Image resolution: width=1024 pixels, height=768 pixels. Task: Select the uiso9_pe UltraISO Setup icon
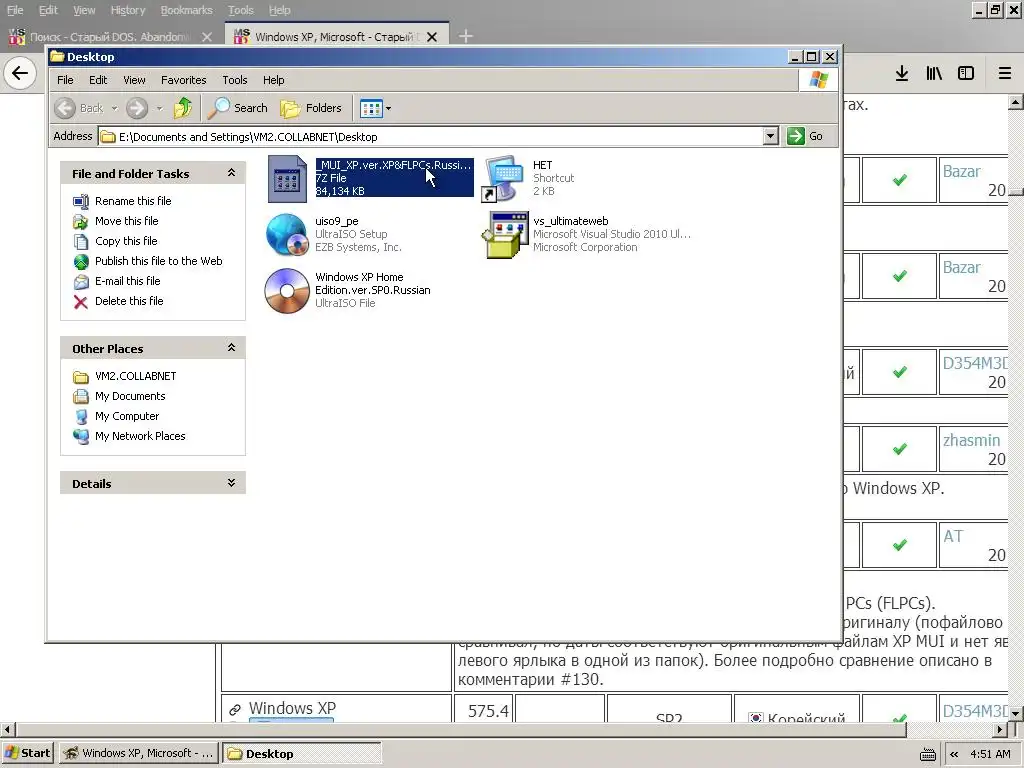[287, 234]
